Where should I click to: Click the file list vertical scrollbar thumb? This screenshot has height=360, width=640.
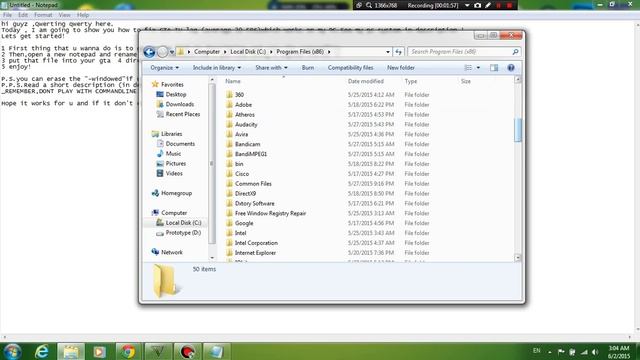(518, 130)
